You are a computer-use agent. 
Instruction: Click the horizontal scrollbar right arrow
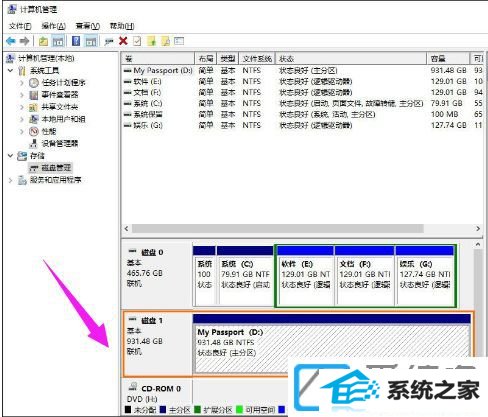478,229
